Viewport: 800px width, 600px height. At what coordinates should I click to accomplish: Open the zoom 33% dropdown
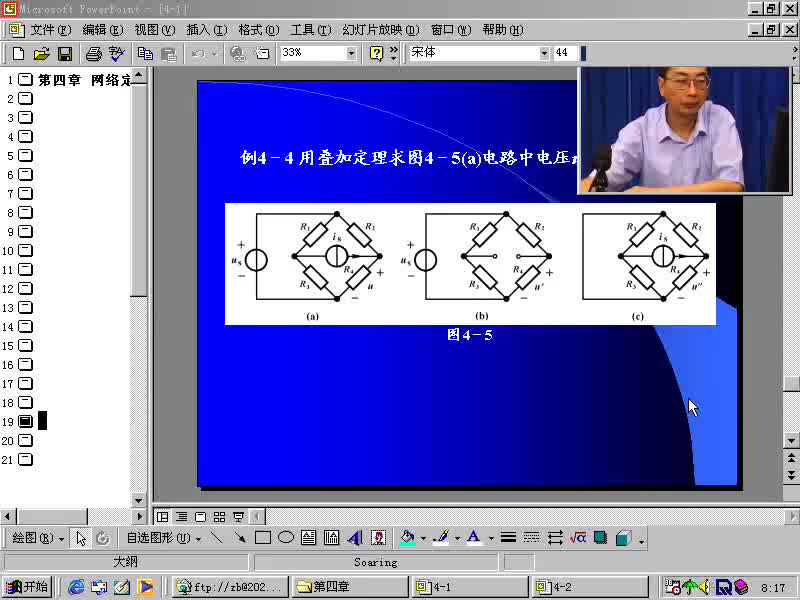tap(351, 53)
